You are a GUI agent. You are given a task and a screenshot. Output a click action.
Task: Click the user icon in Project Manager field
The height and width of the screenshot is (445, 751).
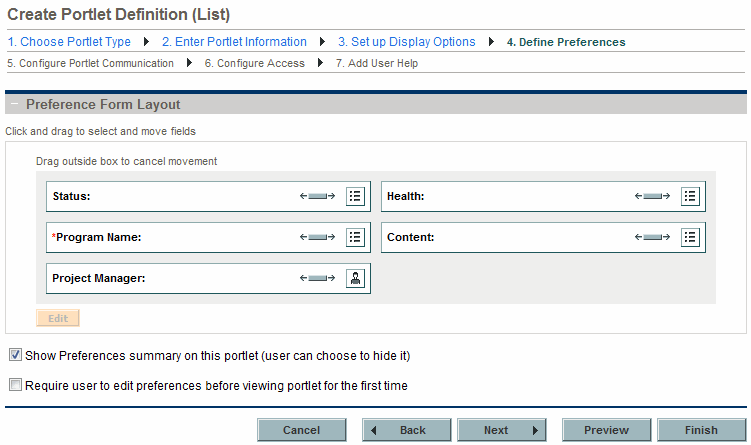(355, 278)
